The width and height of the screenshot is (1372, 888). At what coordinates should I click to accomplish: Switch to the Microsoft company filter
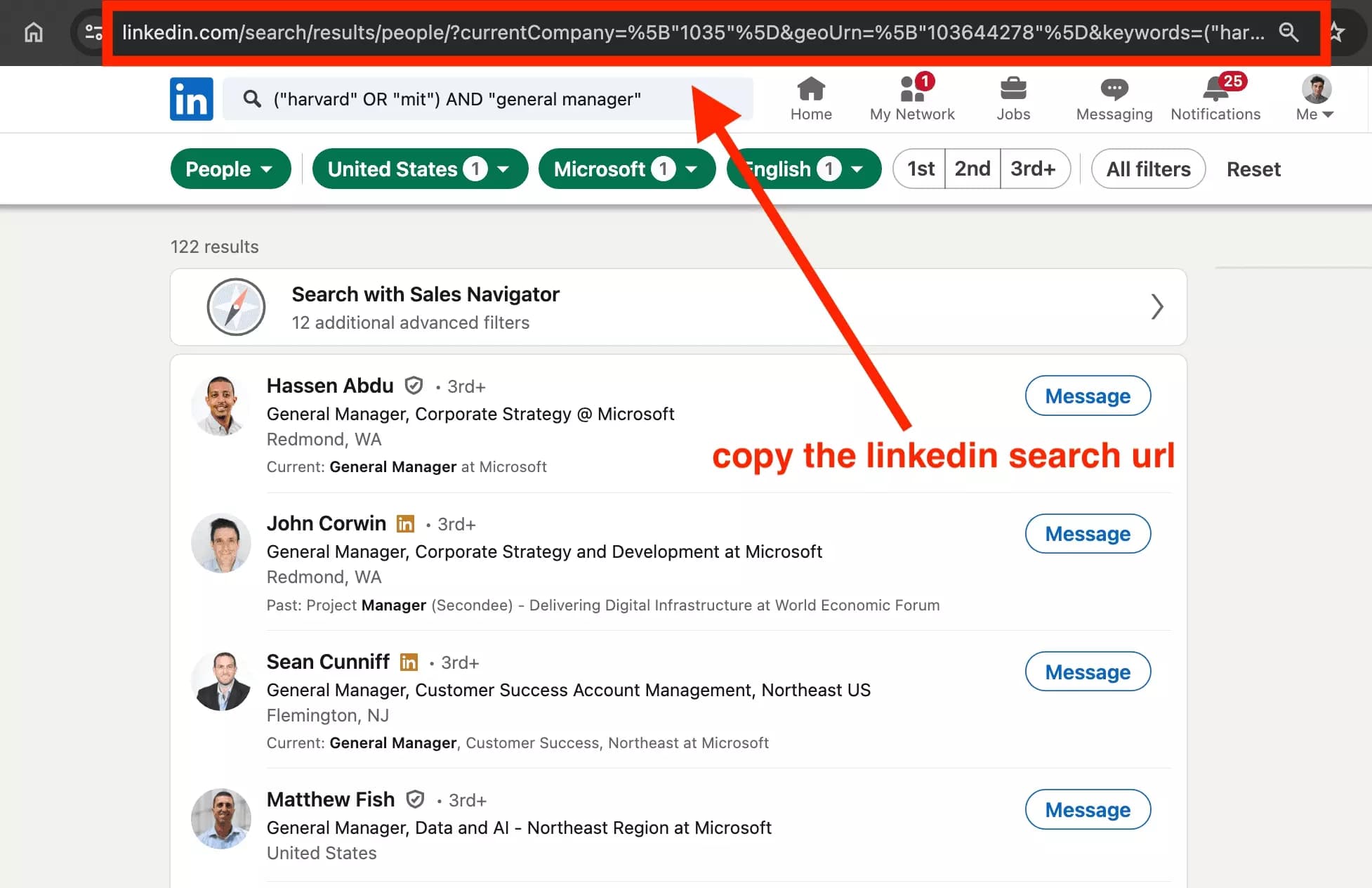coord(626,169)
